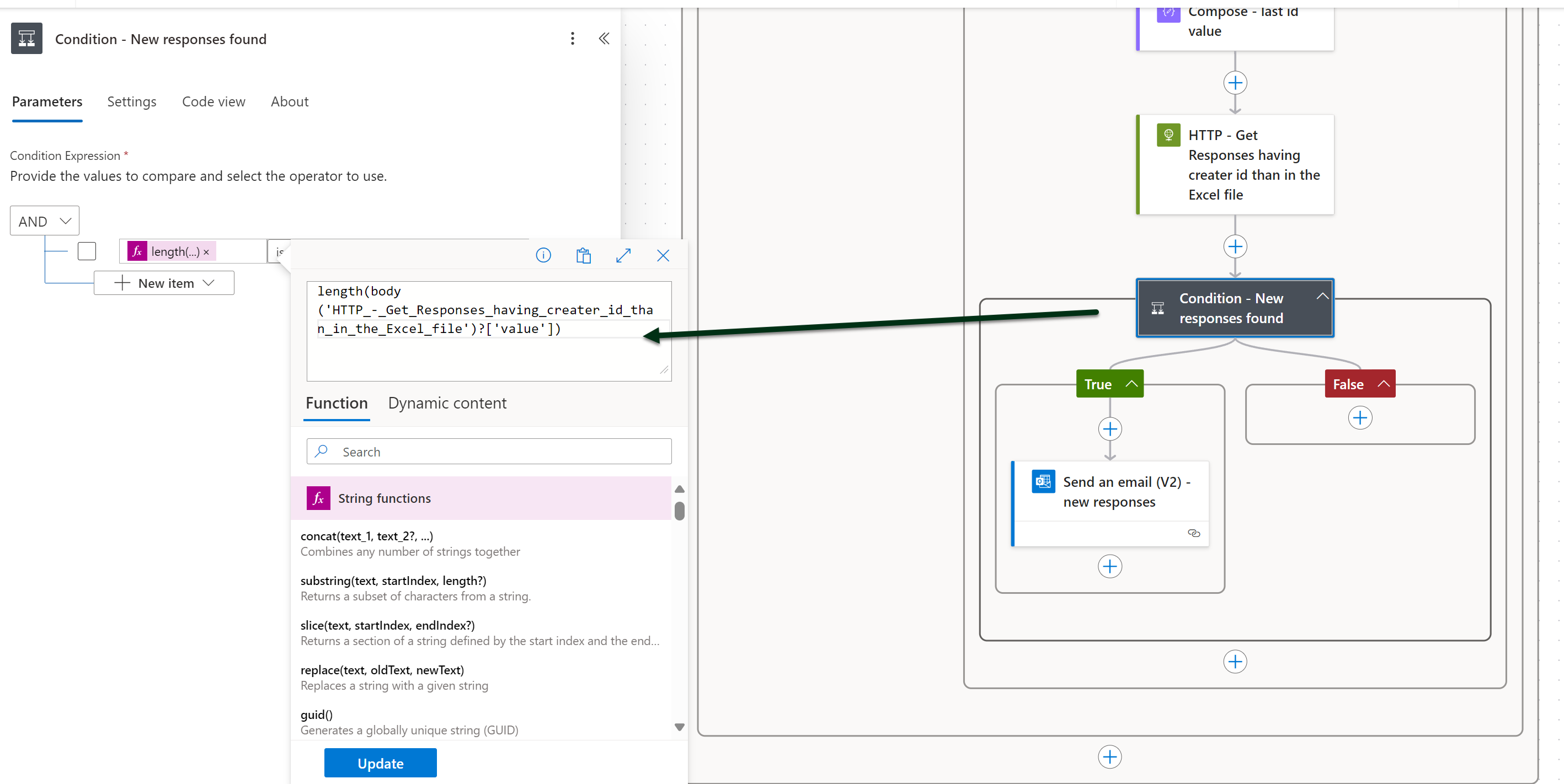Viewport: 1564px width, 784px height.
Task: Close the expression editor popup
Action: click(x=663, y=255)
